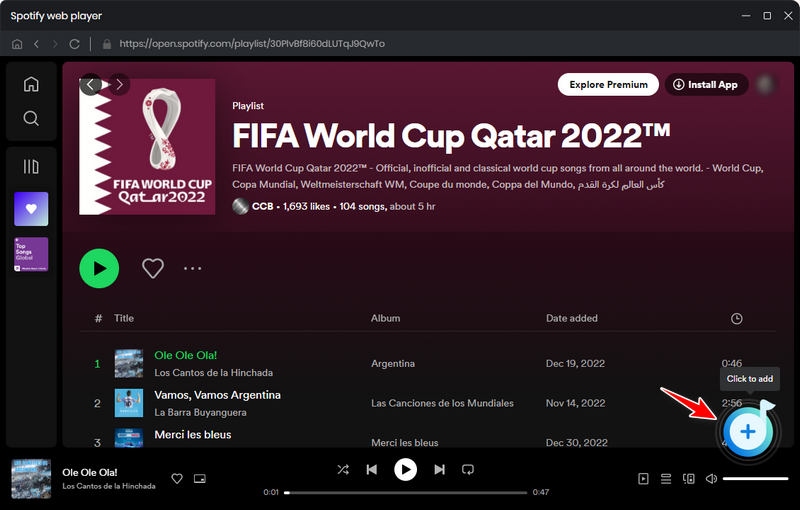Click the Album column header
This screenshot has width=800, height=510.
point(385,318)
